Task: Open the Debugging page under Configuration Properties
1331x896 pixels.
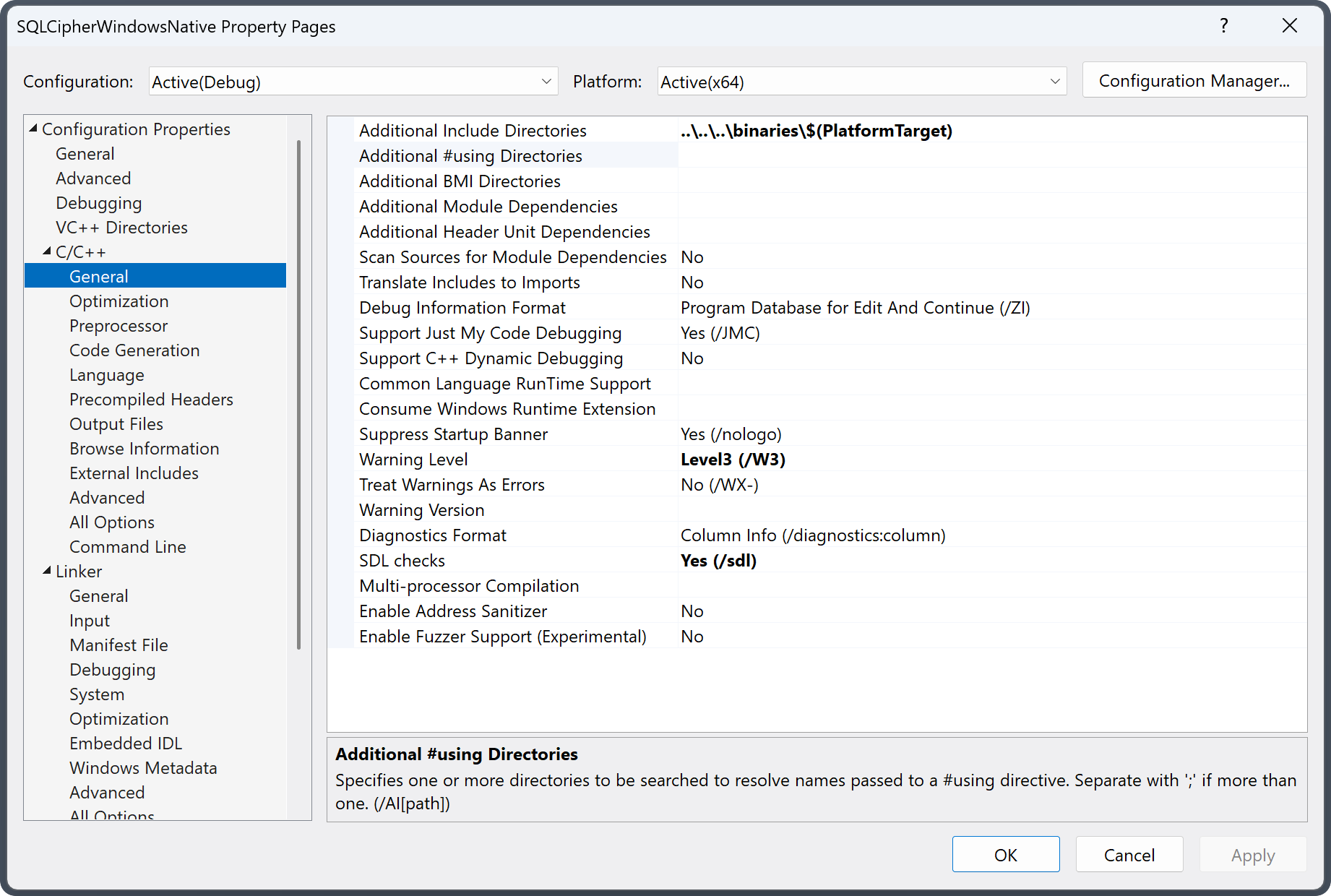Action: [x=98, y=203]
